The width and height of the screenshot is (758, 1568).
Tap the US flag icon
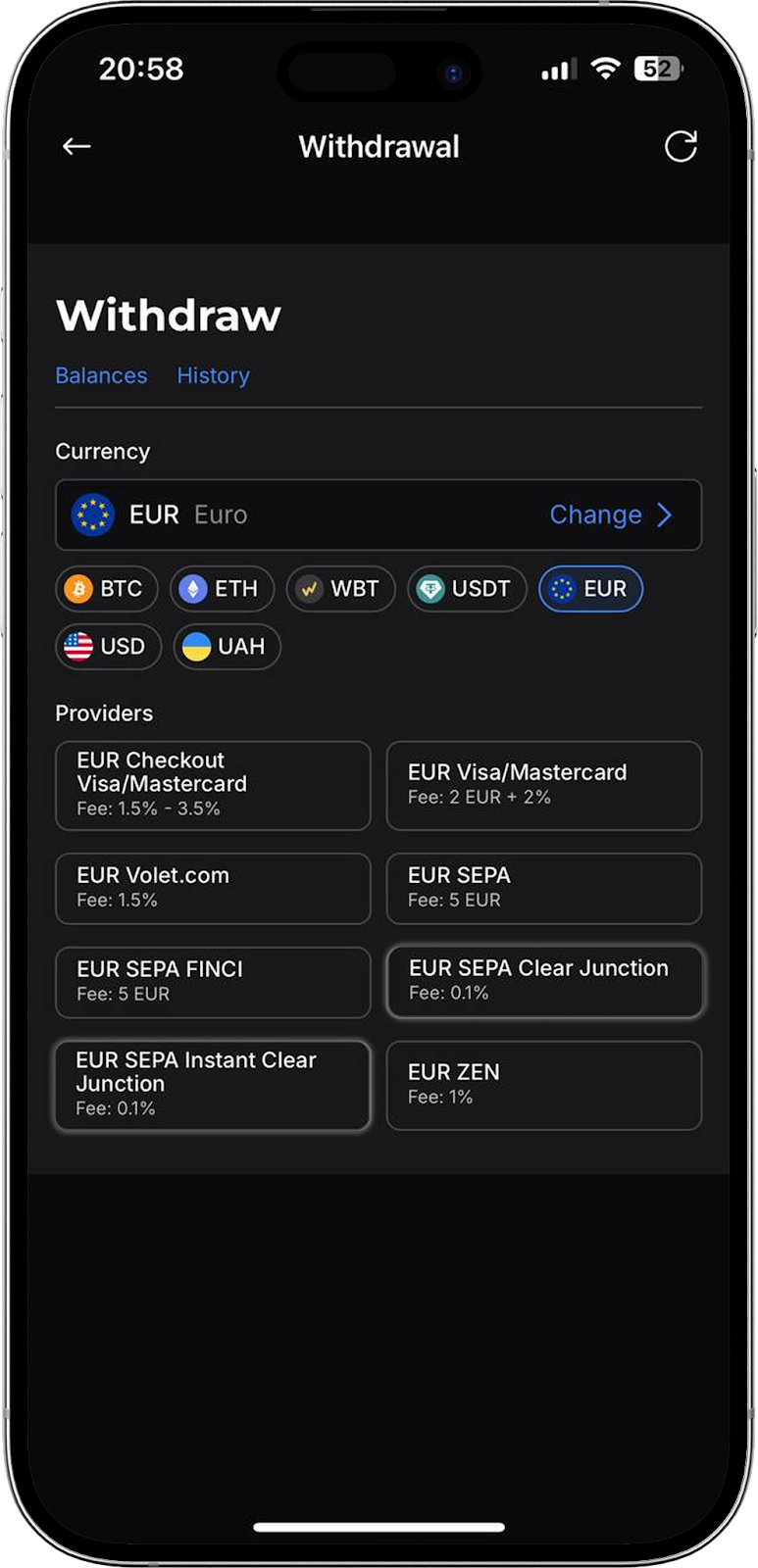pos(78,647)
